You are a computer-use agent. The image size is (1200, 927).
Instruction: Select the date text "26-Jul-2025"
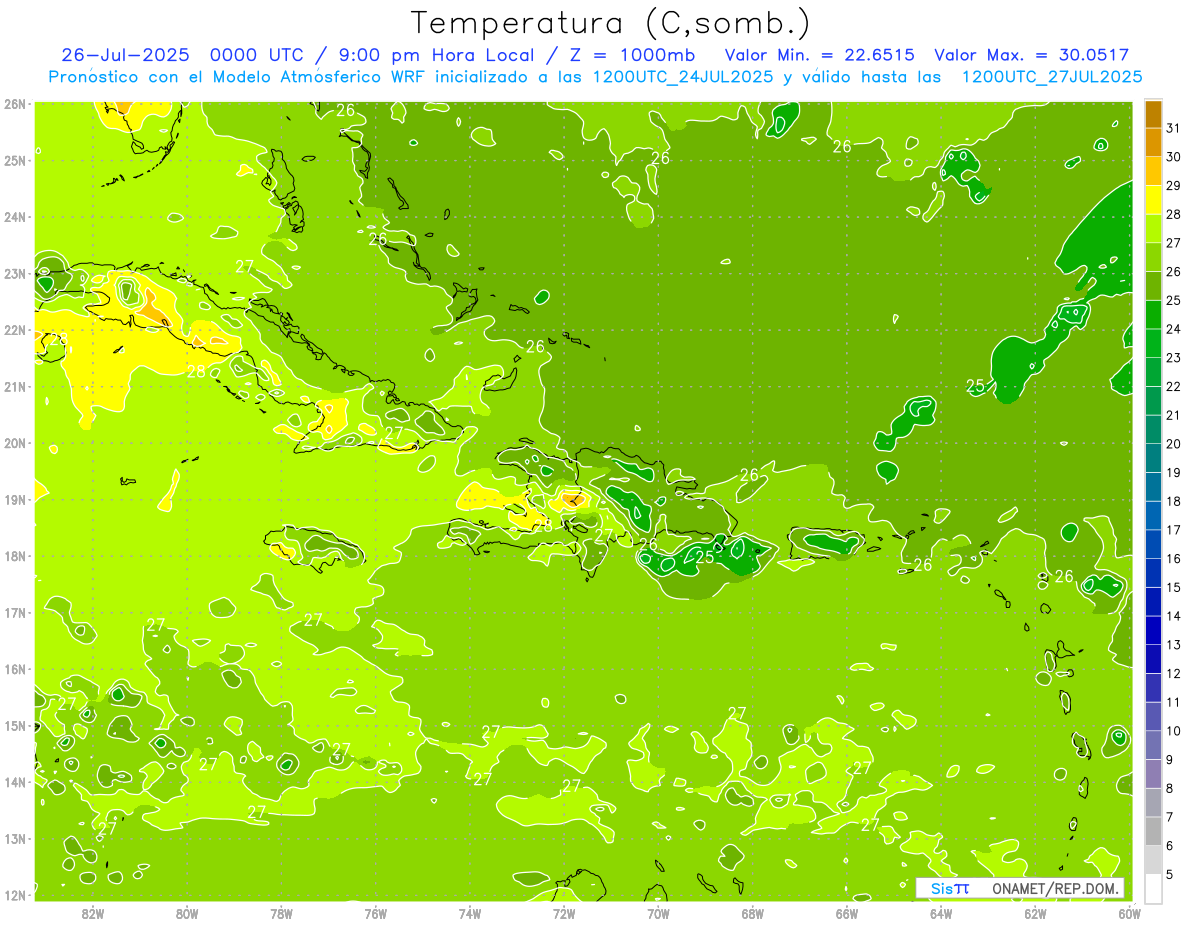pyautogui.click(x=126, y=55)
